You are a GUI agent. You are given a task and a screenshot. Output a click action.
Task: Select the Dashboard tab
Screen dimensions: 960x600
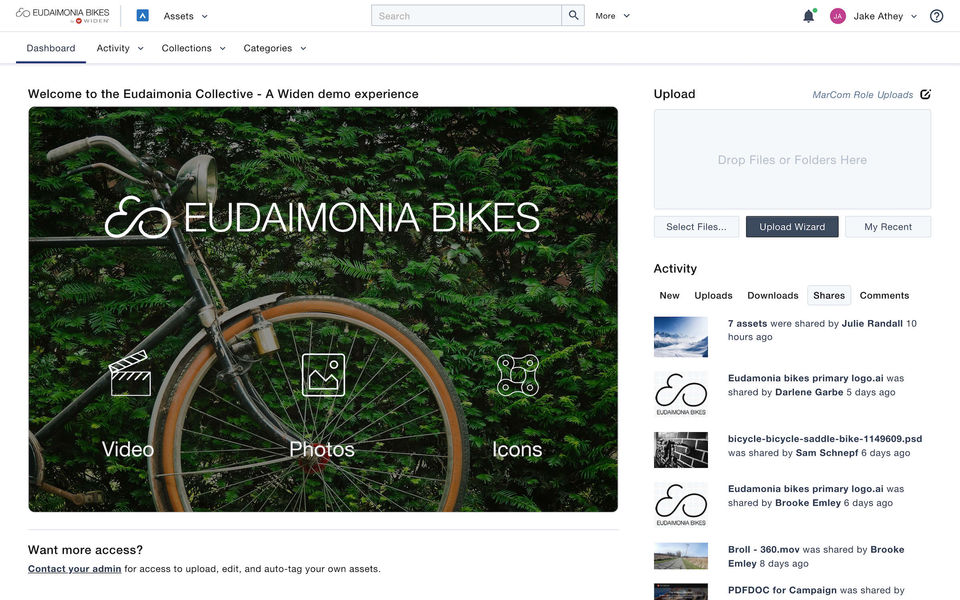tap(51, 48)
